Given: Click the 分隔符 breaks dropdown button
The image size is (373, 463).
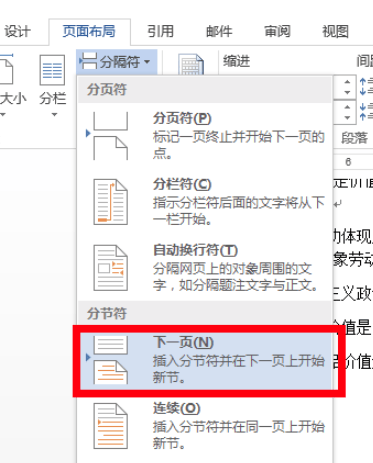Looking at the screenshot, I should point(116,62).
